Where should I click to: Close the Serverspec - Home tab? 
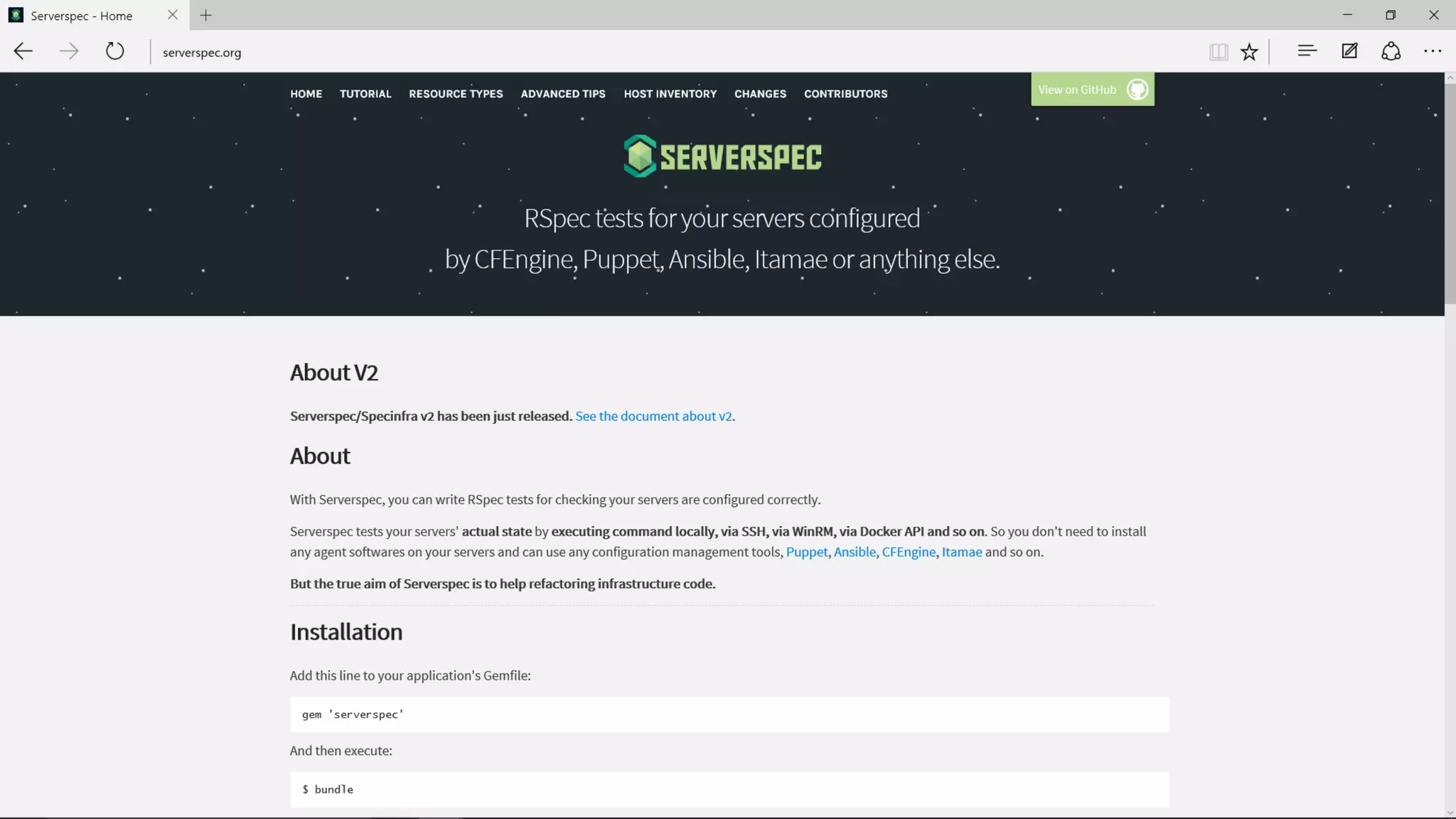point(173,15)
